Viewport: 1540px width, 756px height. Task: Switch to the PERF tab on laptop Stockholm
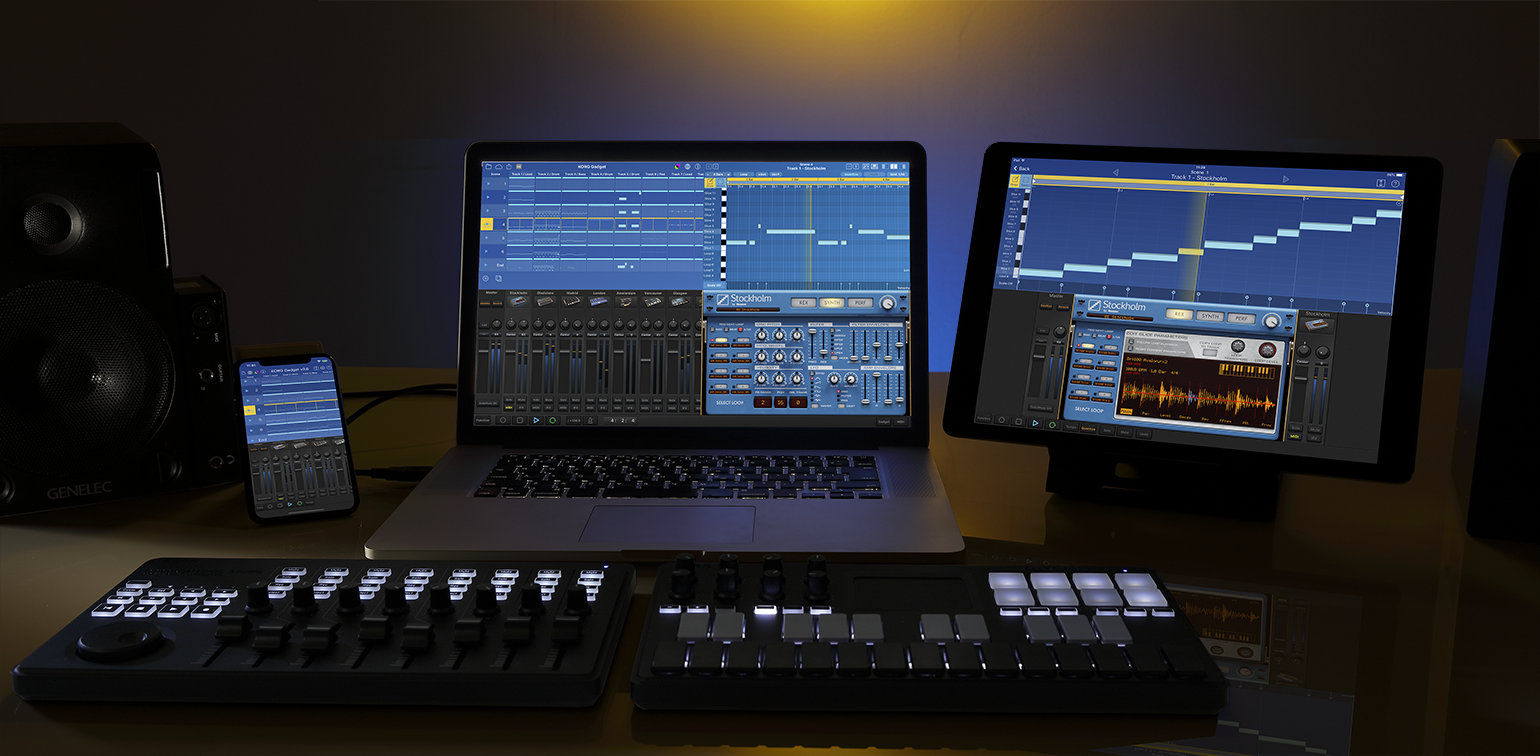[x=860, y=303]
